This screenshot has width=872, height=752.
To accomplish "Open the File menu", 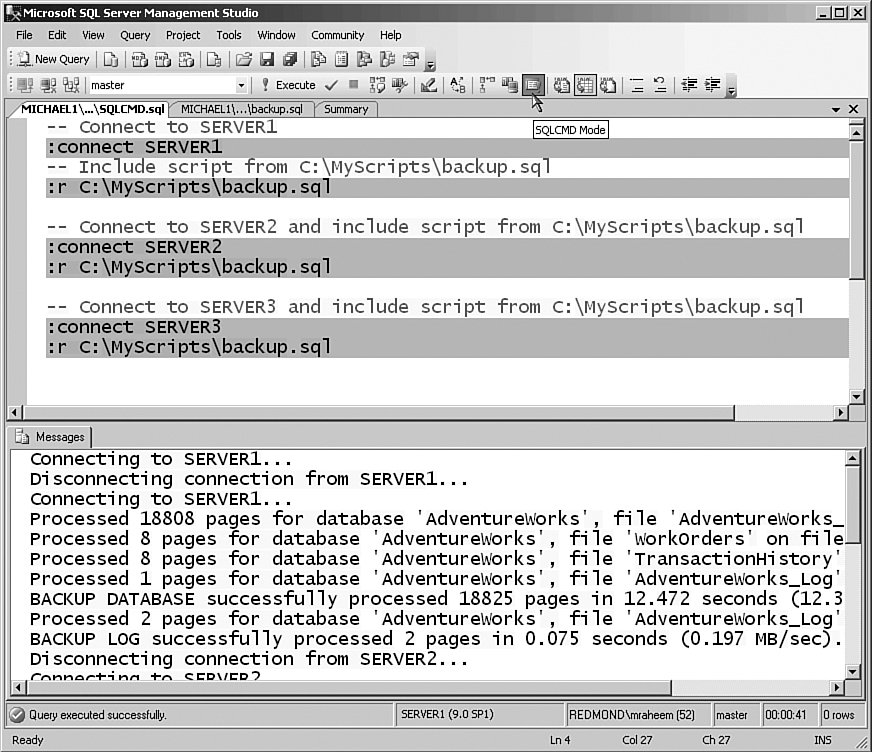I will [24, 35].
